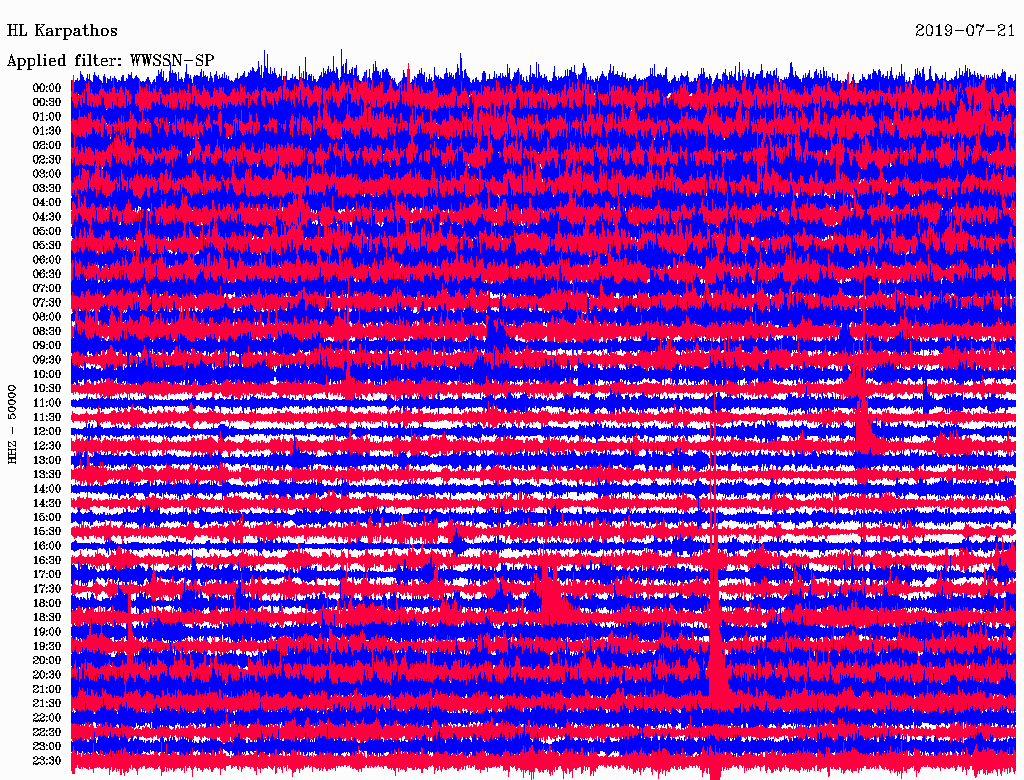Select the 19:00 time label
1024x780 pixels.
47,632
